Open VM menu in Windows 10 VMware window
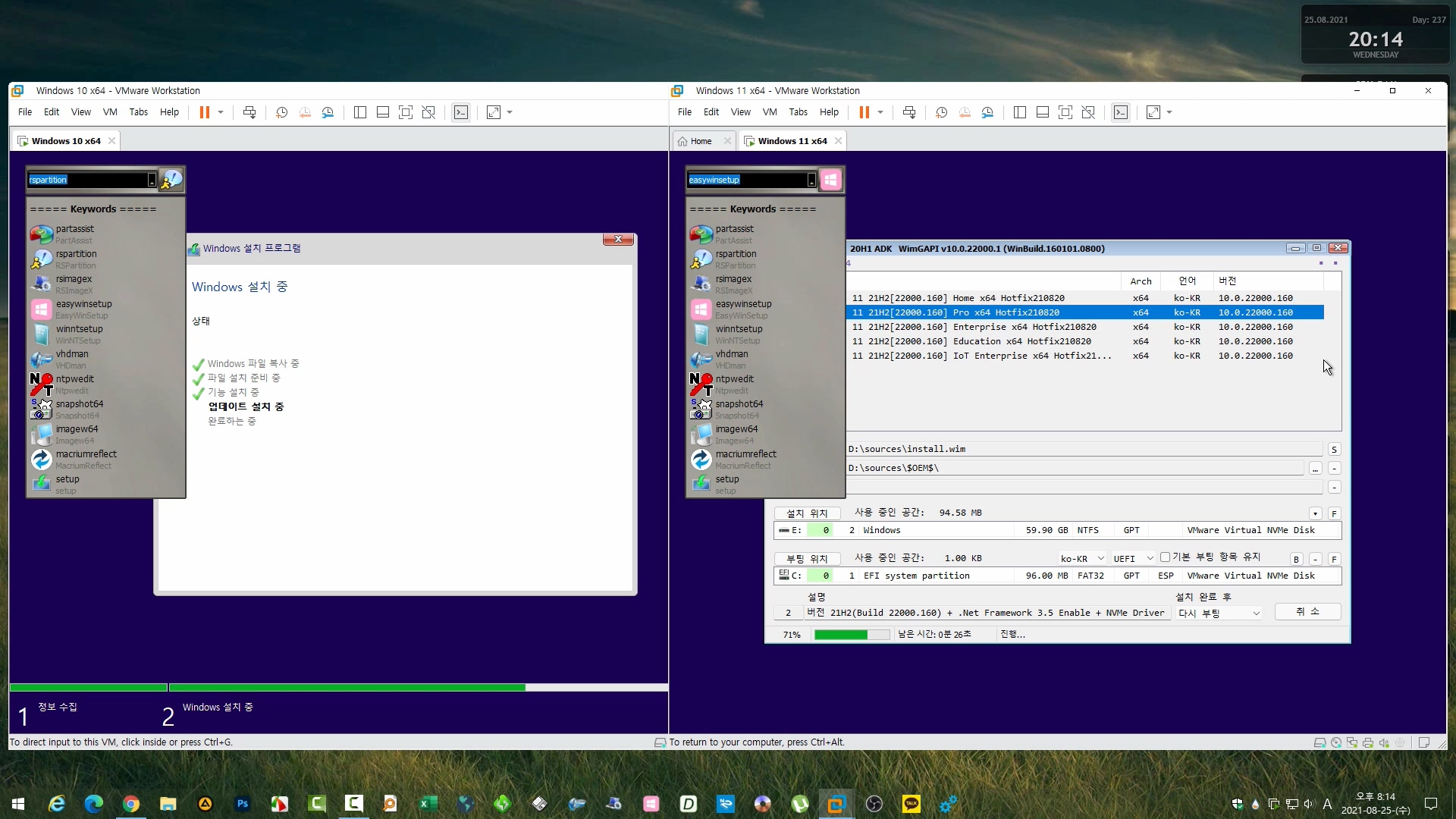Screen dimensions: 1456x819 click(110, 112)
